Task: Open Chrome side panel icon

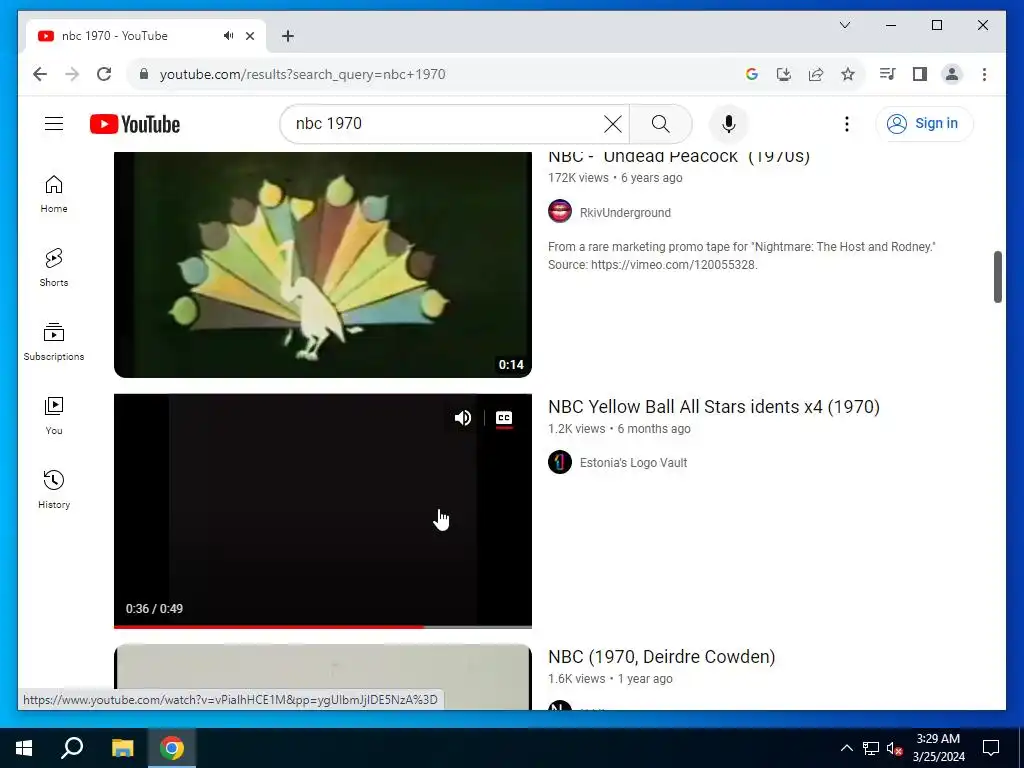Action: (920, 74)
